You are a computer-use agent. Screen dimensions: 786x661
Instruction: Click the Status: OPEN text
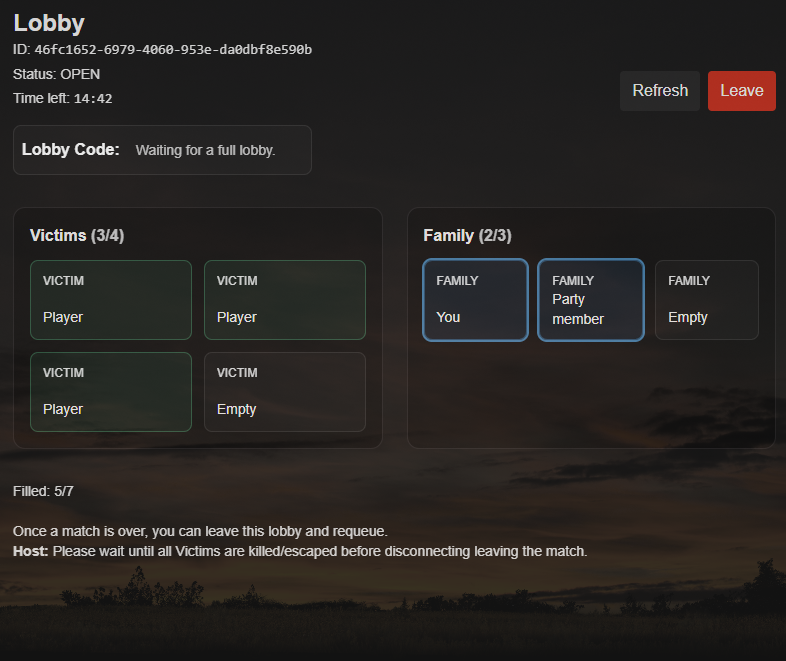[x=57, y=74]
